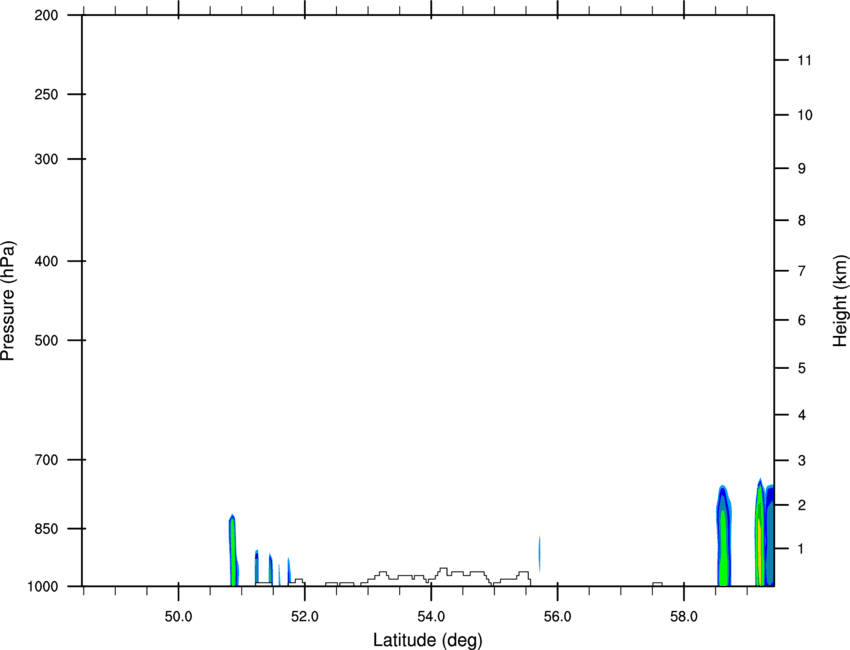Click the green plume near latitude 50.9
This screenshot has width=850, height=650.
pyautogui.click(x=233, y=551)
